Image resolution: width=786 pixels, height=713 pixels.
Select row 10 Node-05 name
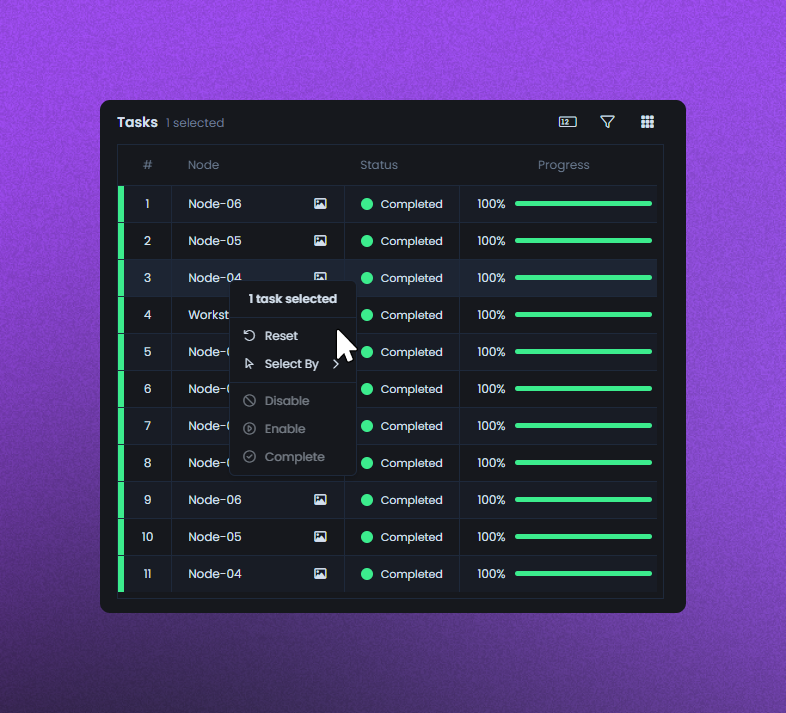[x=215, y=537]
